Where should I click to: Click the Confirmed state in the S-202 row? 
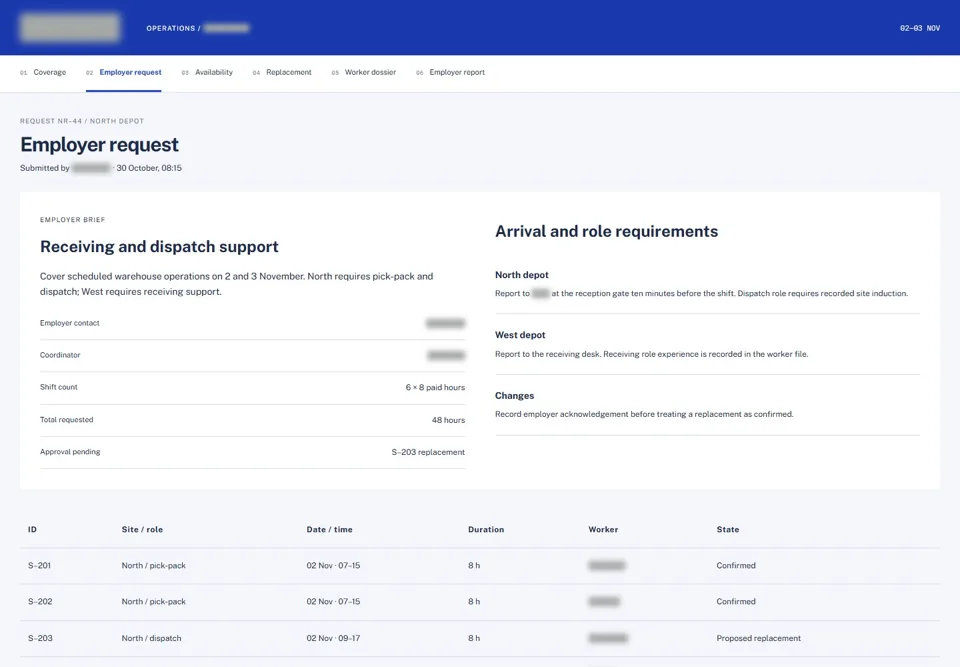736,601
